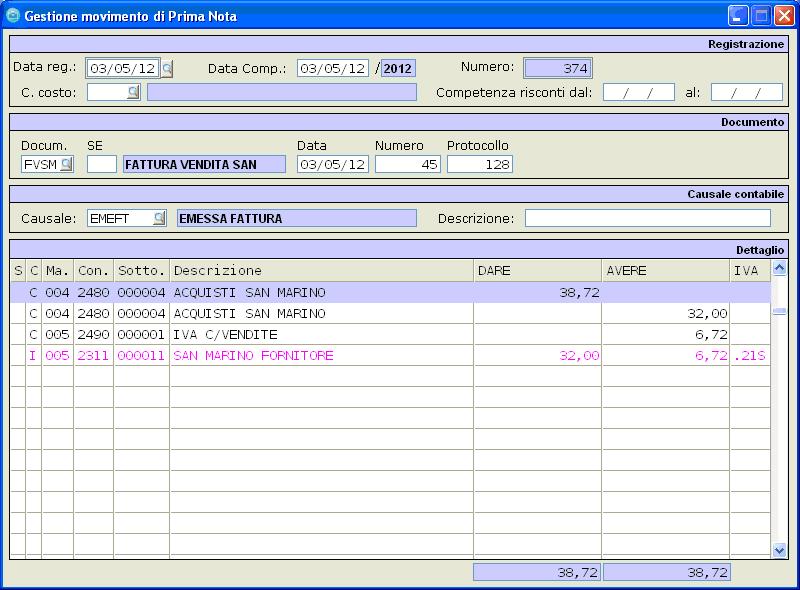Click the AVERE column header
Image resolution: width=800 pixels, height=590 pixels.
pos(665,271)
